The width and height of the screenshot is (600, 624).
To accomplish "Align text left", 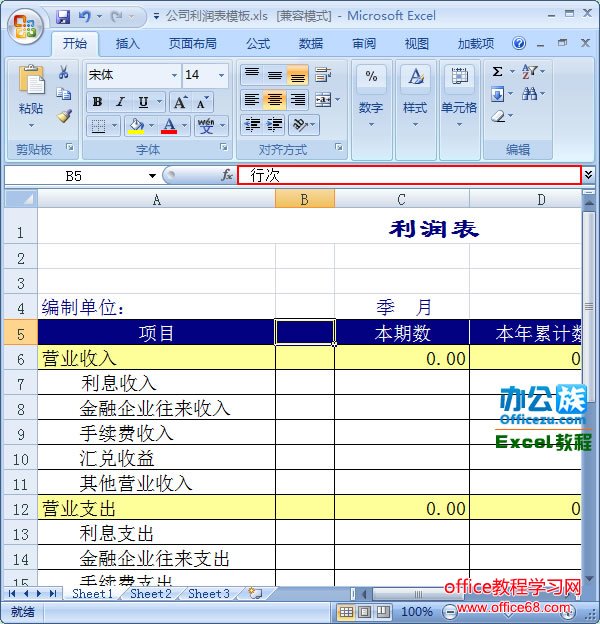I will click(251, 99).
